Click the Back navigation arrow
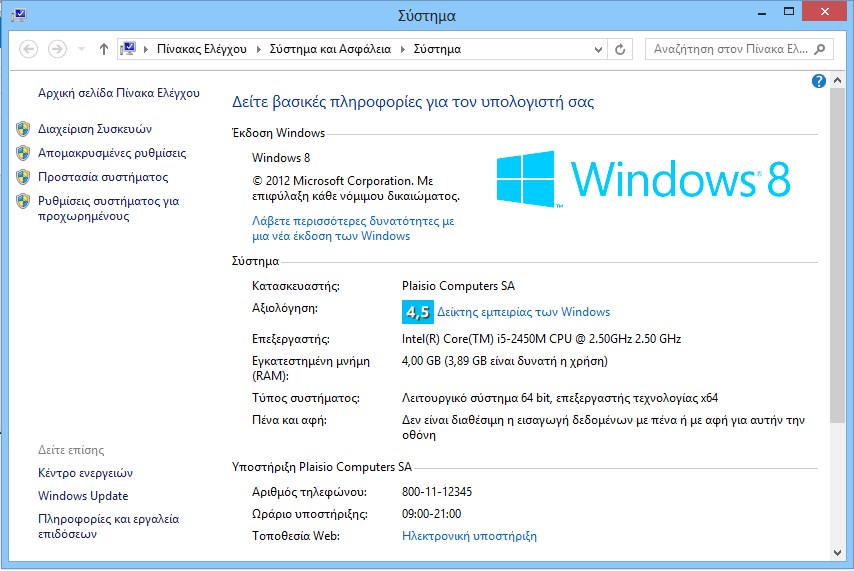This screenshot has height=571, width=854. (x=28, y=49)
